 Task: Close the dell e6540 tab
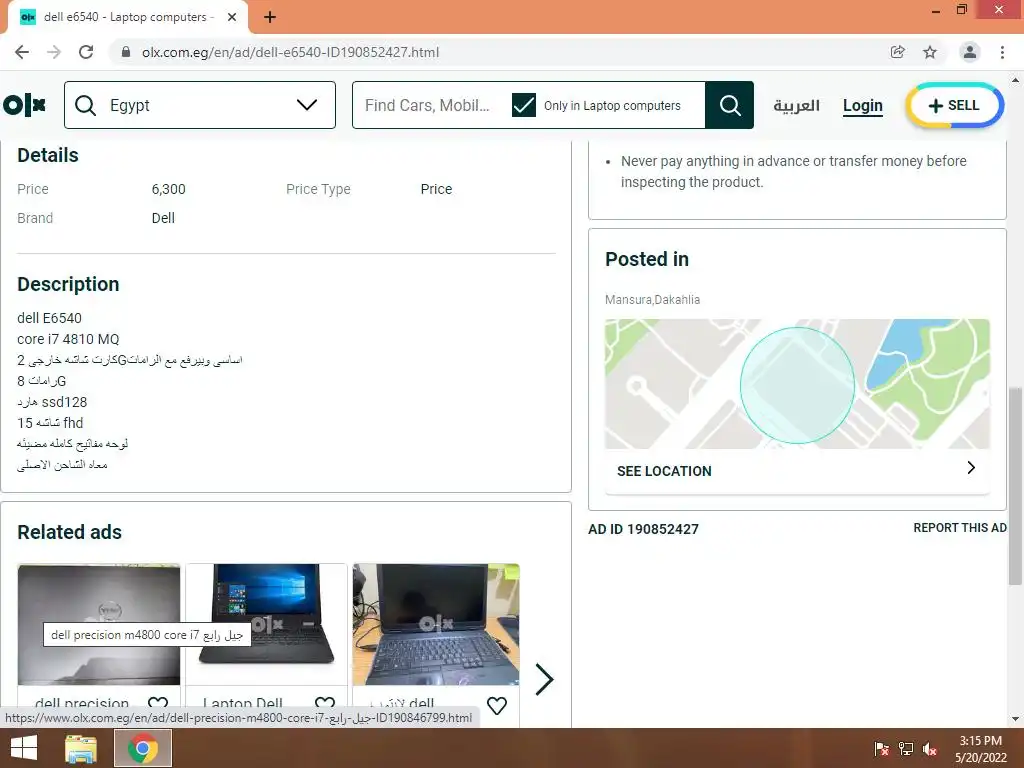pos(232,17)
